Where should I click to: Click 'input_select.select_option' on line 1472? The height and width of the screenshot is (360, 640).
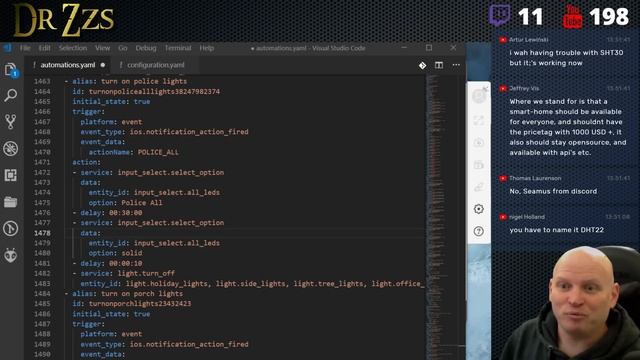171,173
